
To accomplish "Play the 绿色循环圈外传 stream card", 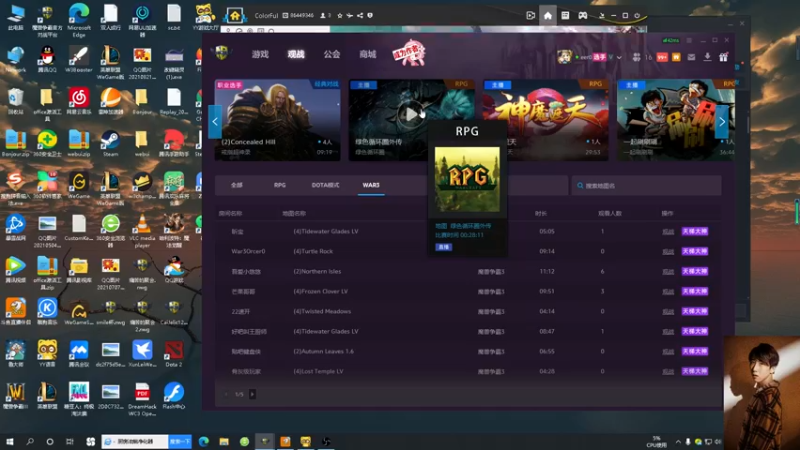I will (x=411, y=114).
